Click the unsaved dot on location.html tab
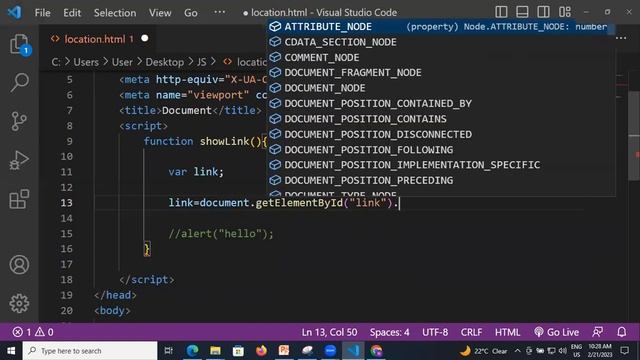This screenshot has height=360, width=640. [x=144, y=38]
